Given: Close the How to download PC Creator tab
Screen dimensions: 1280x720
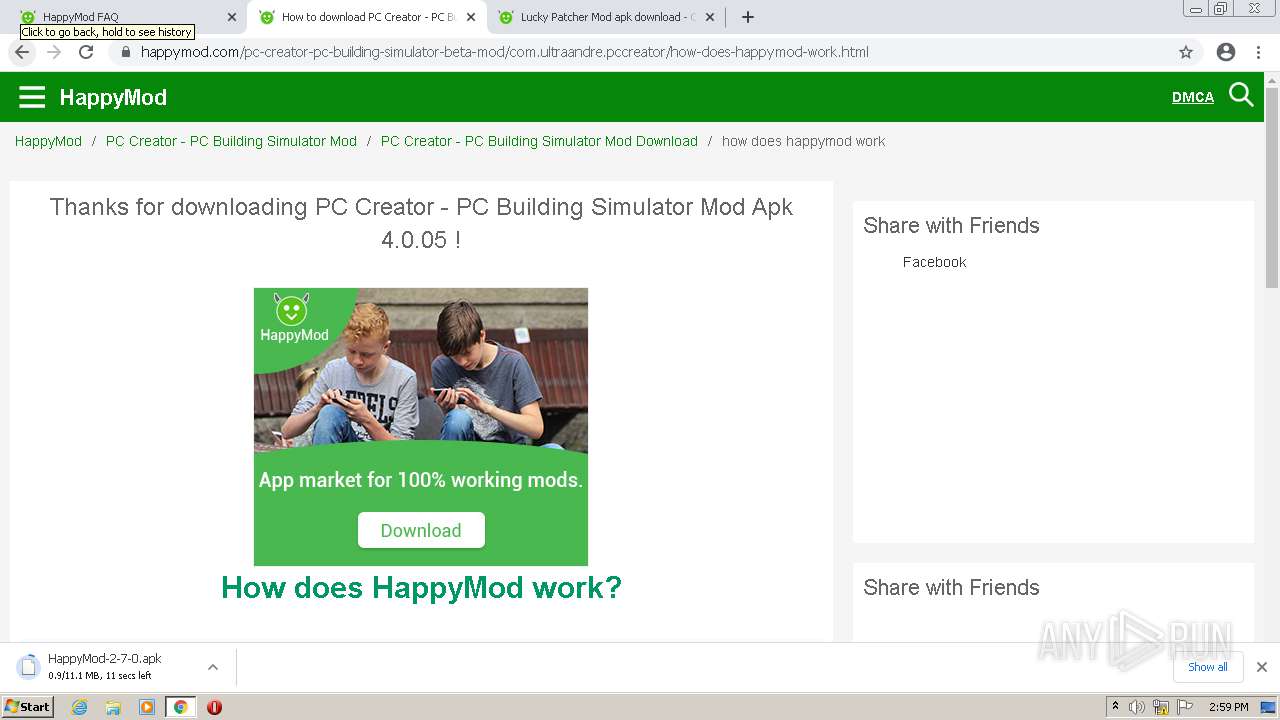Looking at the screenshot, I should pyautogui.click(x=471, y=17).
